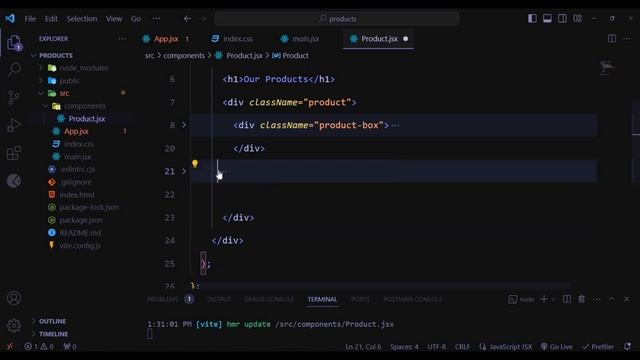The width and height of the screenshot is (640, 360).
Task: Click the round icon below Extensions in the activity bar
Action: (x=14, y=181)
